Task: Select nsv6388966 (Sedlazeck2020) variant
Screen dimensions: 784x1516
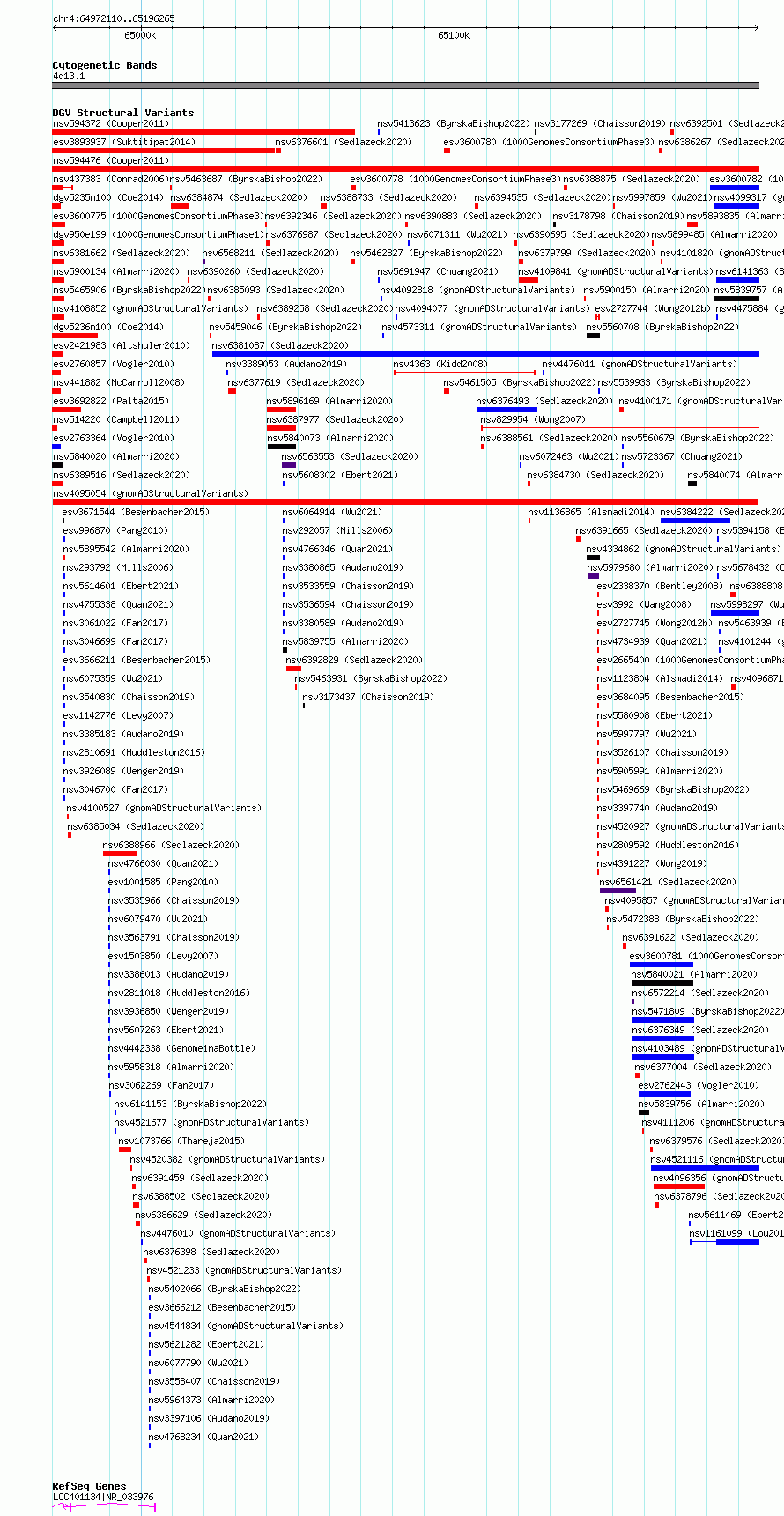Action: [x=171, y=846]
